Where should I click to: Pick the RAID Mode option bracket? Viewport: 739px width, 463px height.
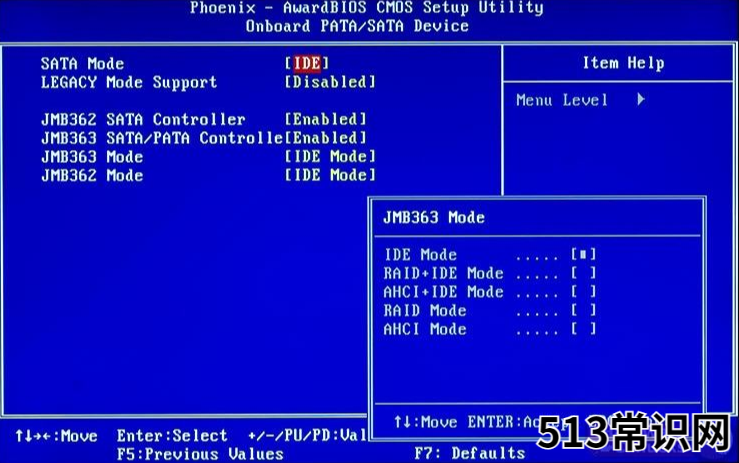click(583, 310)
